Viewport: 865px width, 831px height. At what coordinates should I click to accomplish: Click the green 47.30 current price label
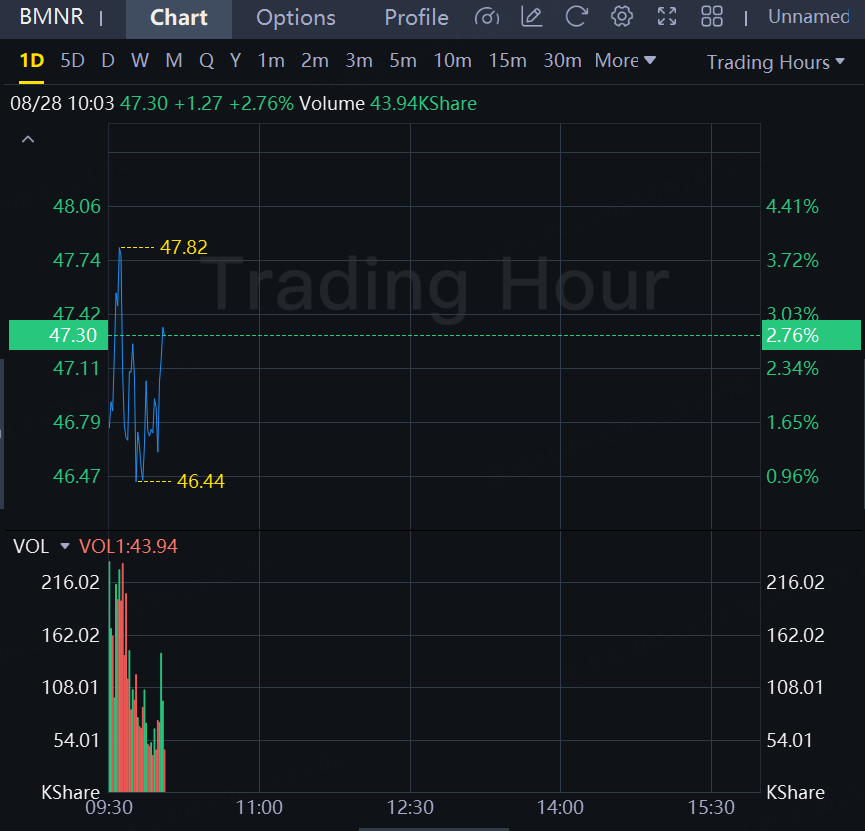58,335
